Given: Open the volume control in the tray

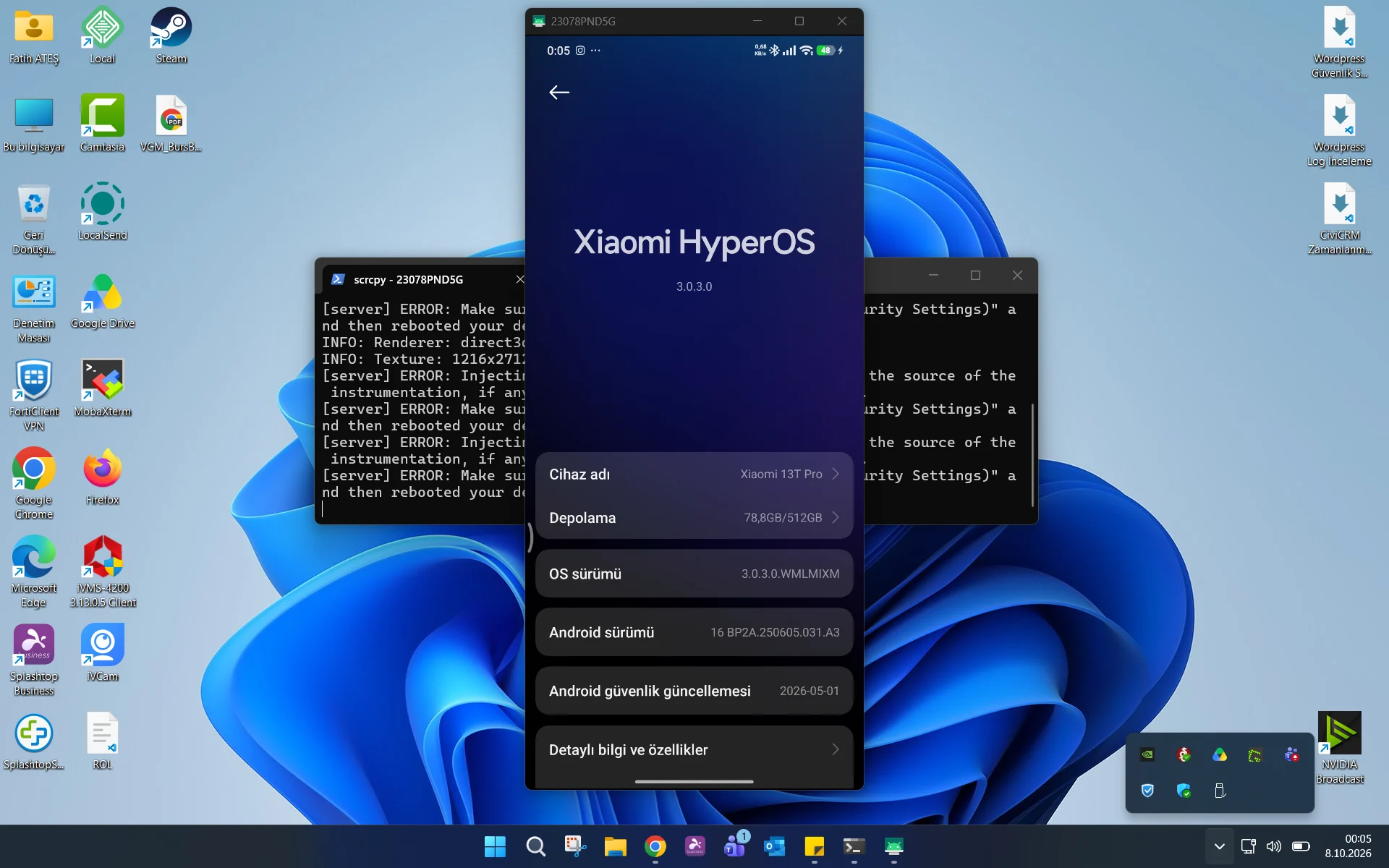Looking at the screenshot, I should point(1274,846).
